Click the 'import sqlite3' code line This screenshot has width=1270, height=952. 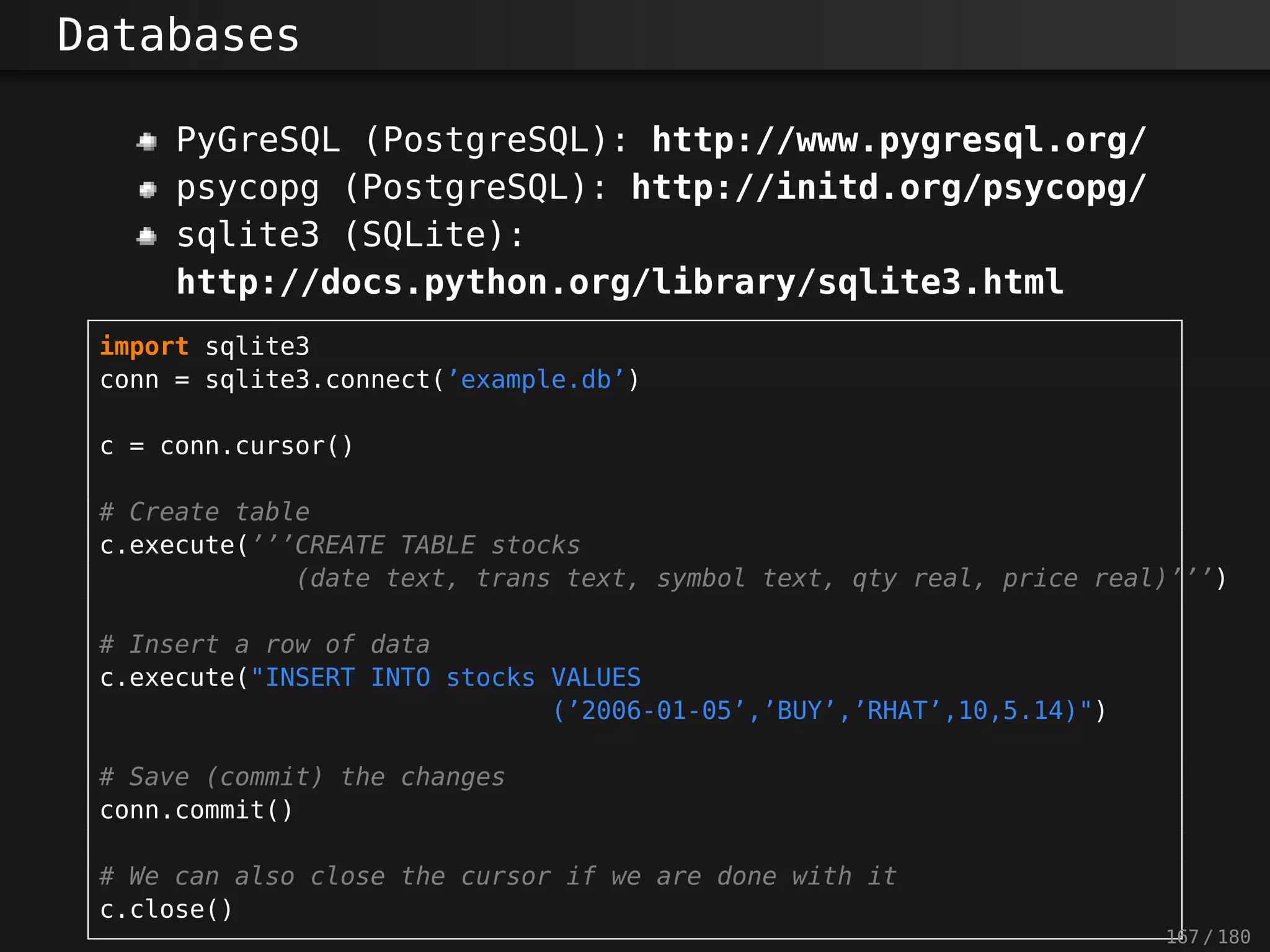pos(205,346)
